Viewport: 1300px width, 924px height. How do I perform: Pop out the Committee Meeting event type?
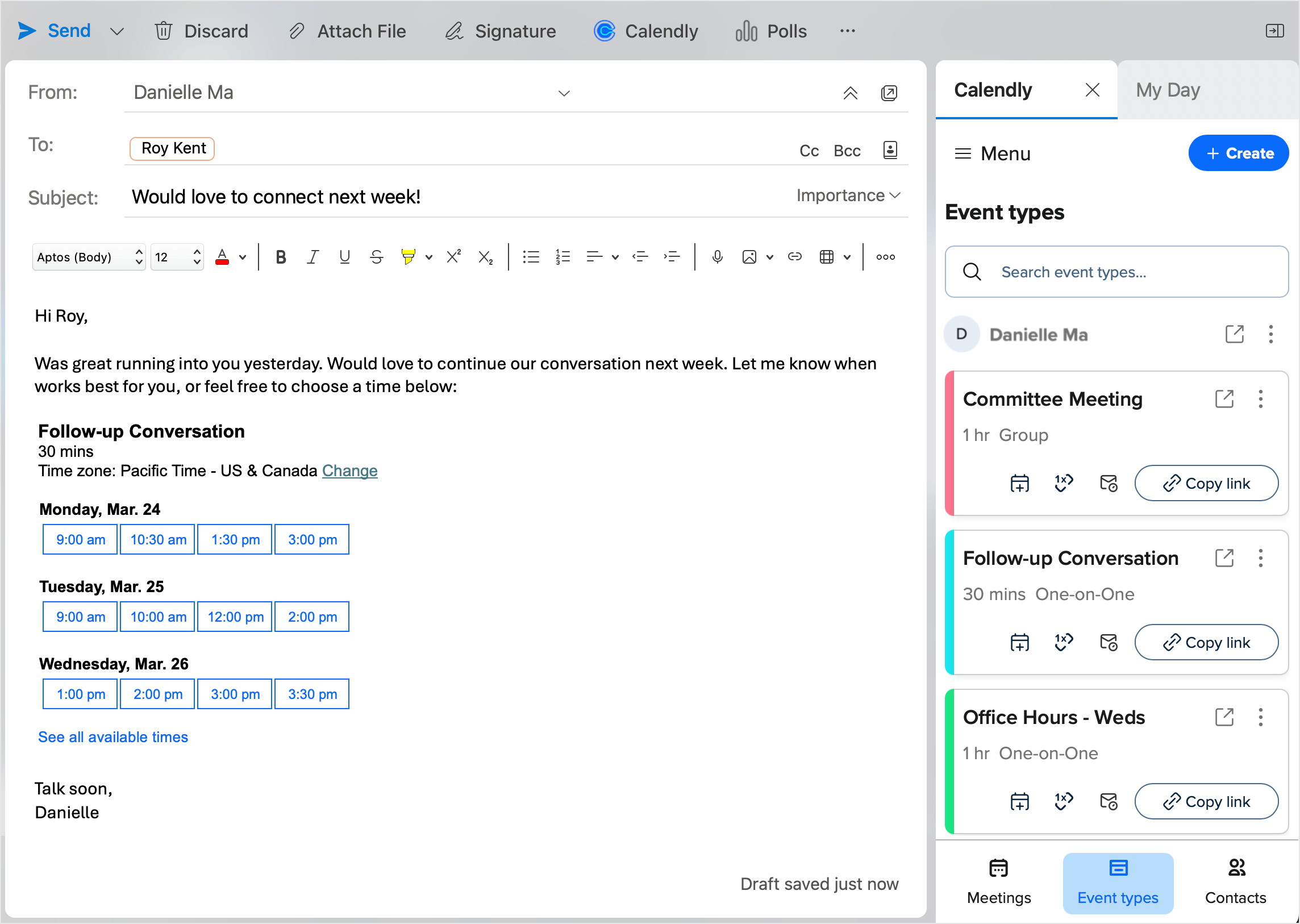(x=1224, y=399)
